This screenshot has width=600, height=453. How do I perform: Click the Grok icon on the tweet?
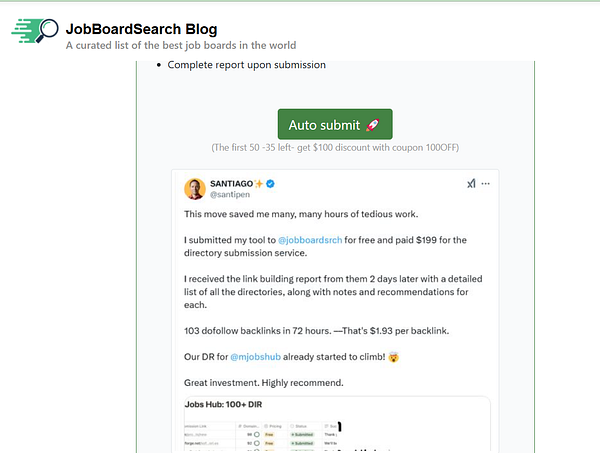(x=471, y=184)
